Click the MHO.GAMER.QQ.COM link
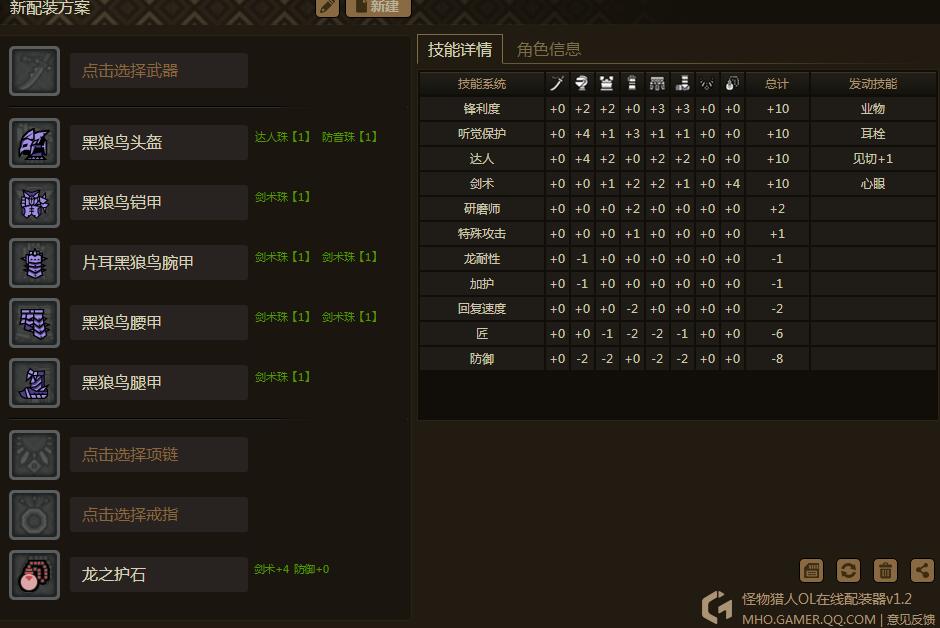The height and width of the screenshot is (628, 940). 808,619
